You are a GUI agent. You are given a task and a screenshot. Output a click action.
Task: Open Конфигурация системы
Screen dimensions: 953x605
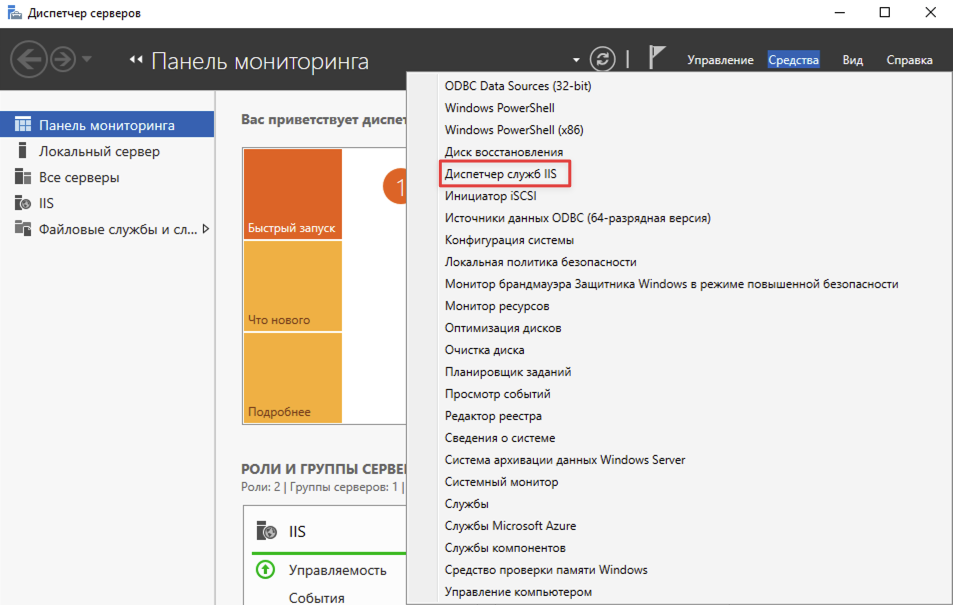[509, 240]
